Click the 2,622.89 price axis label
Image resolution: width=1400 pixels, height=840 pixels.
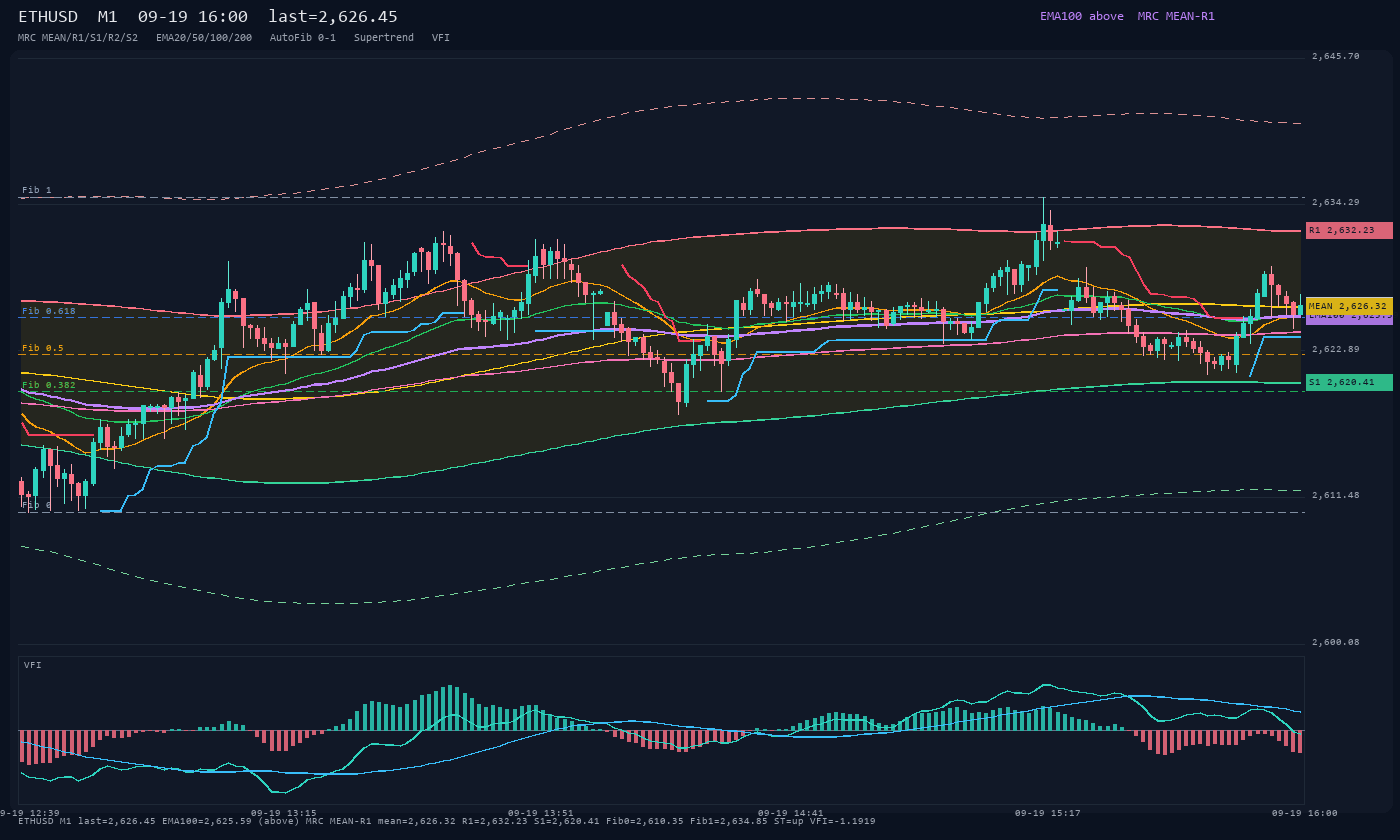tap(1335, 349)
